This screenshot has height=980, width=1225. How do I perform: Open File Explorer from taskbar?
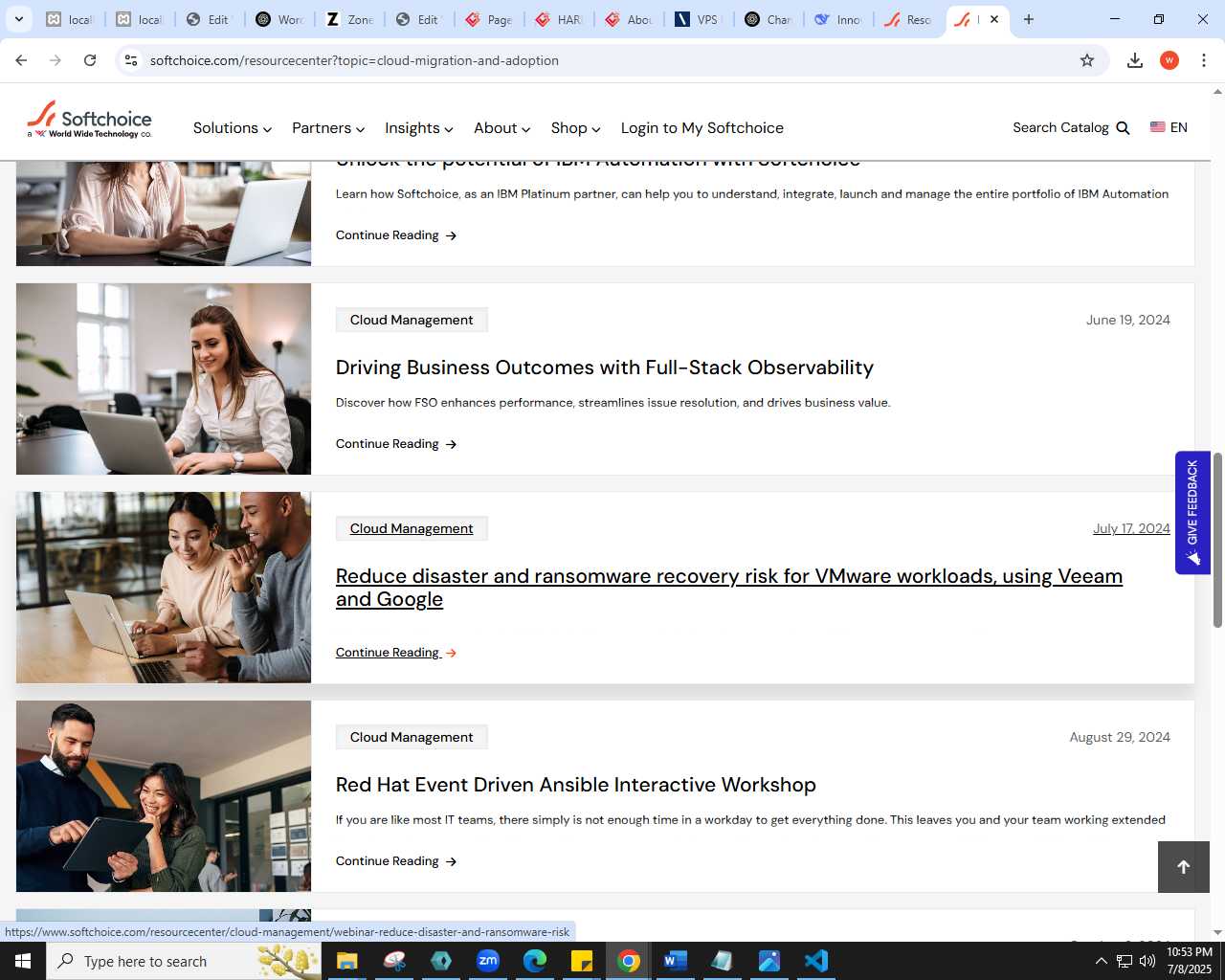point(346,961)
